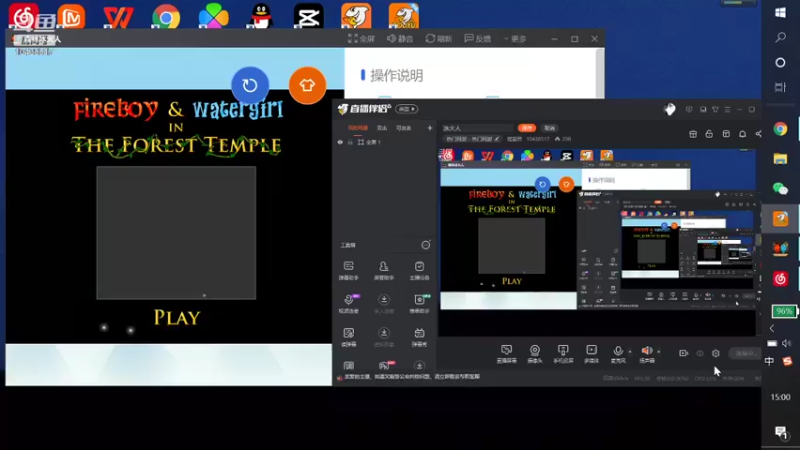The height and width of the screenshot is (450, 800).
Task: Click the notification bell icon
Action: [742, 134]
